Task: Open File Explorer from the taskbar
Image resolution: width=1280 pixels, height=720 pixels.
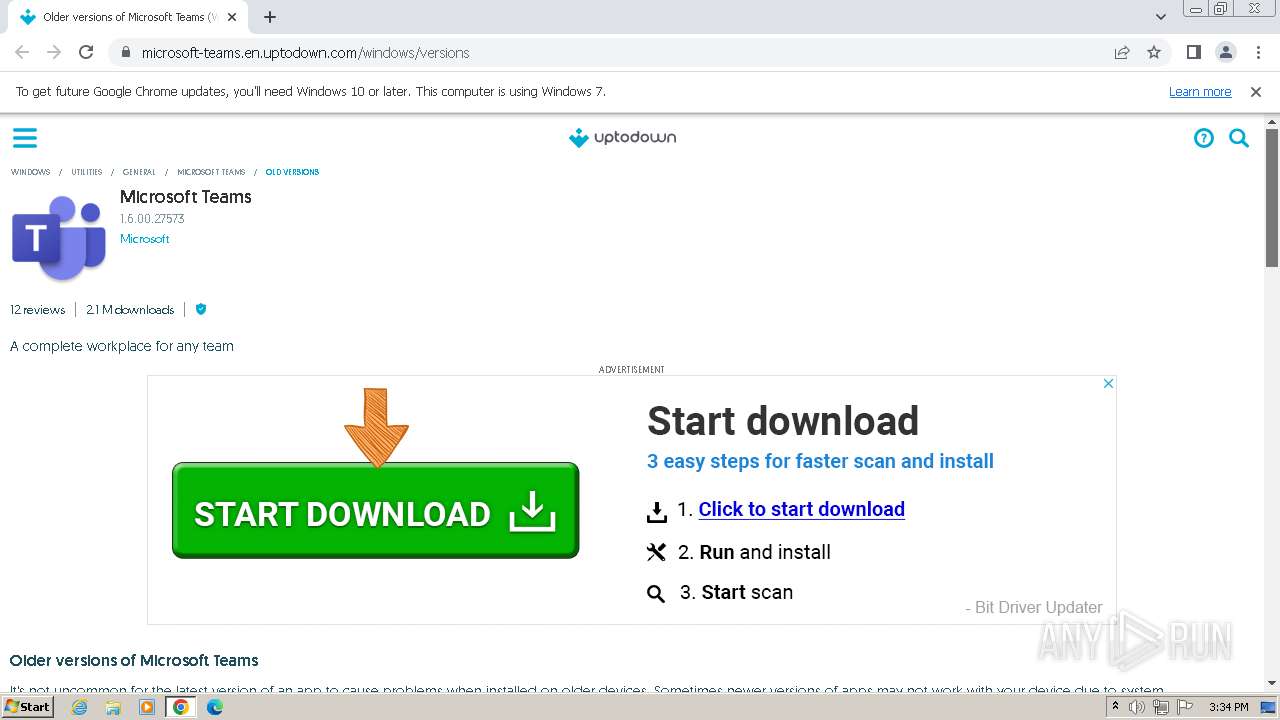Action: (x=113, y=707)
